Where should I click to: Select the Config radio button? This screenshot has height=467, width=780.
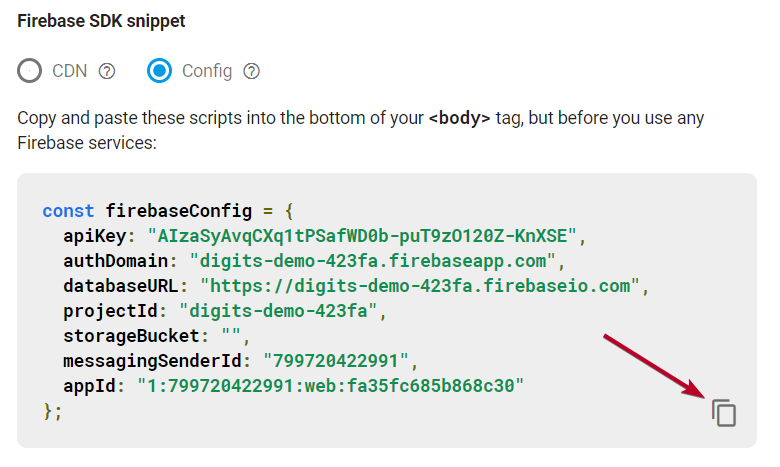159,71
